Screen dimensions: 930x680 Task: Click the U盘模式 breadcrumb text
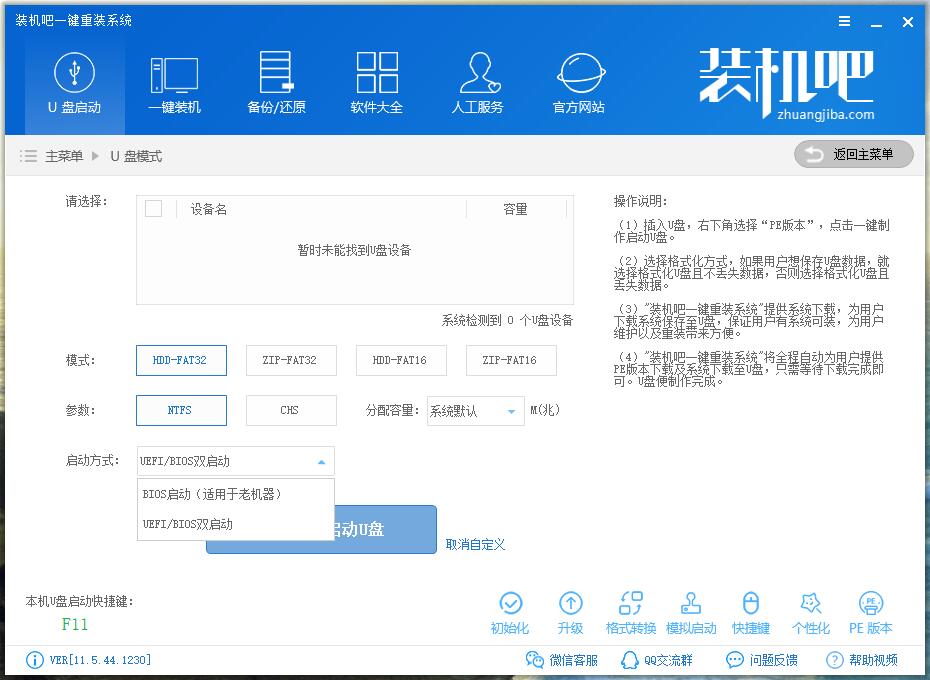pyautogui.click(x=136, y=157)
